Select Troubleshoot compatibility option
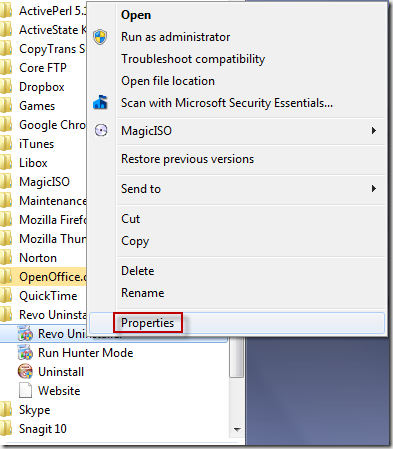The height and width of the screenshot is (449, 393). [x=193, y=59]
